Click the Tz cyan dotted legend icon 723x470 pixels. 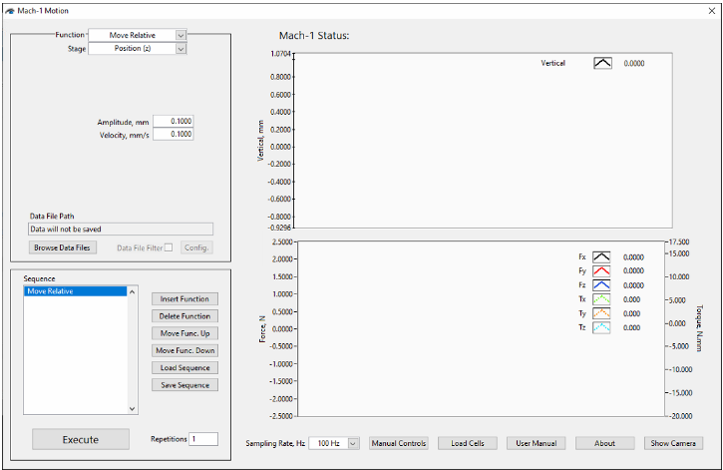click(601, 327)
